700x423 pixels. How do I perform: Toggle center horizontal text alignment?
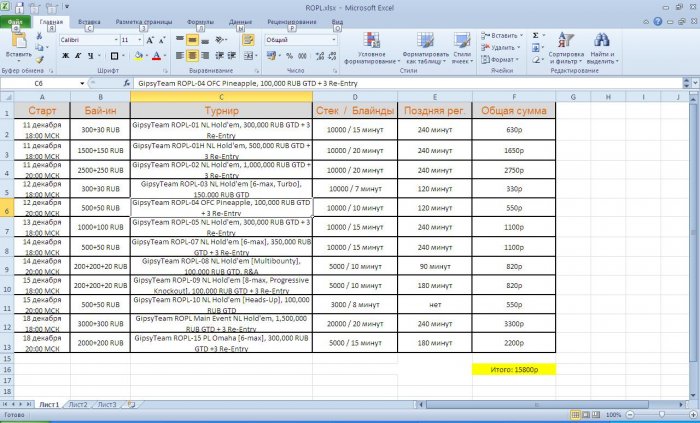(x=206, y=56)
